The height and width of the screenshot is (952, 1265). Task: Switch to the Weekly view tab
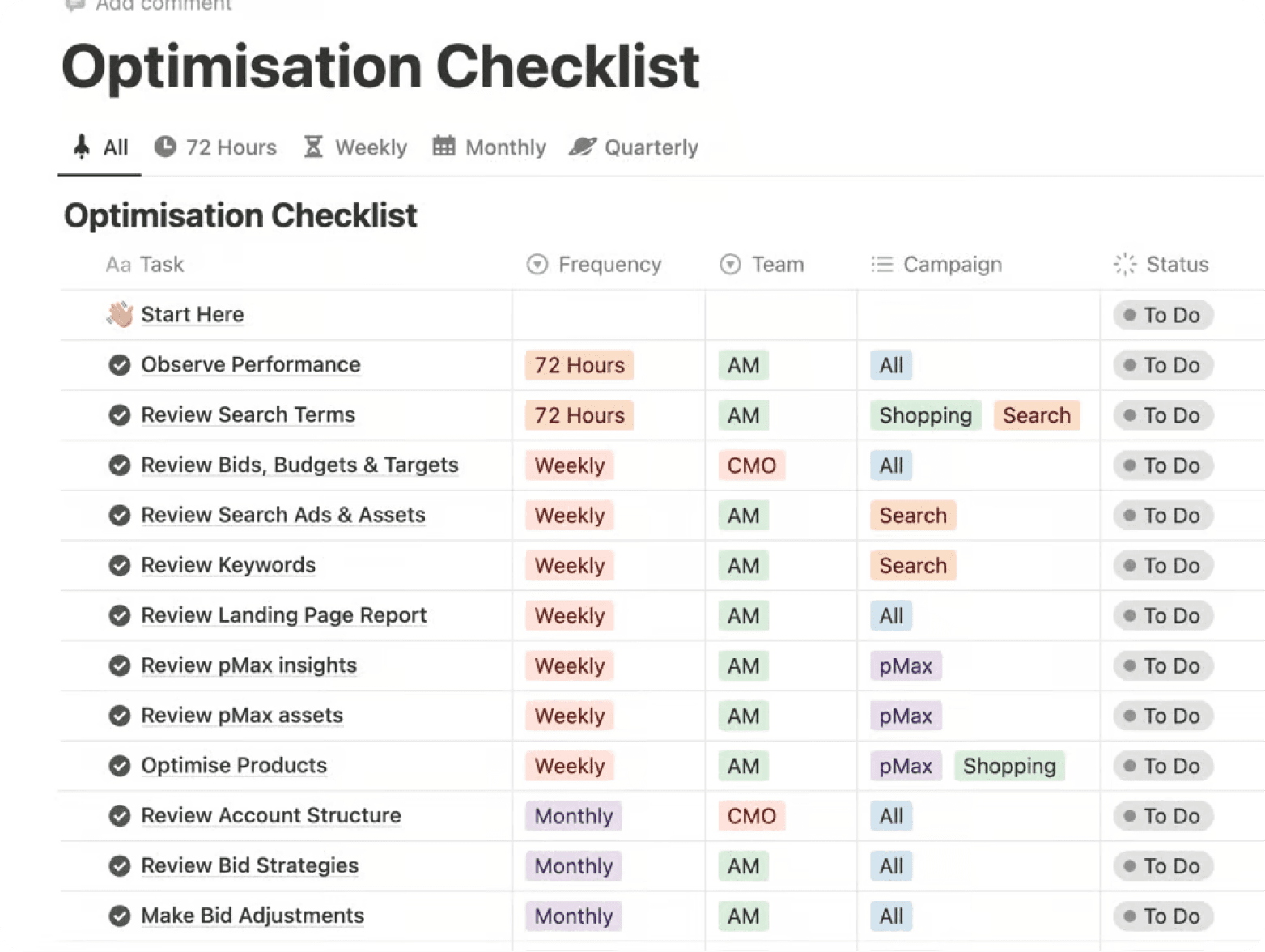[x=355, y=147]
